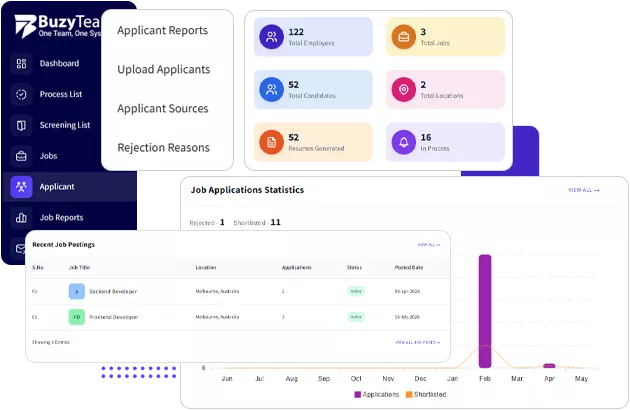Click the Feb label on chart axis

485,379
